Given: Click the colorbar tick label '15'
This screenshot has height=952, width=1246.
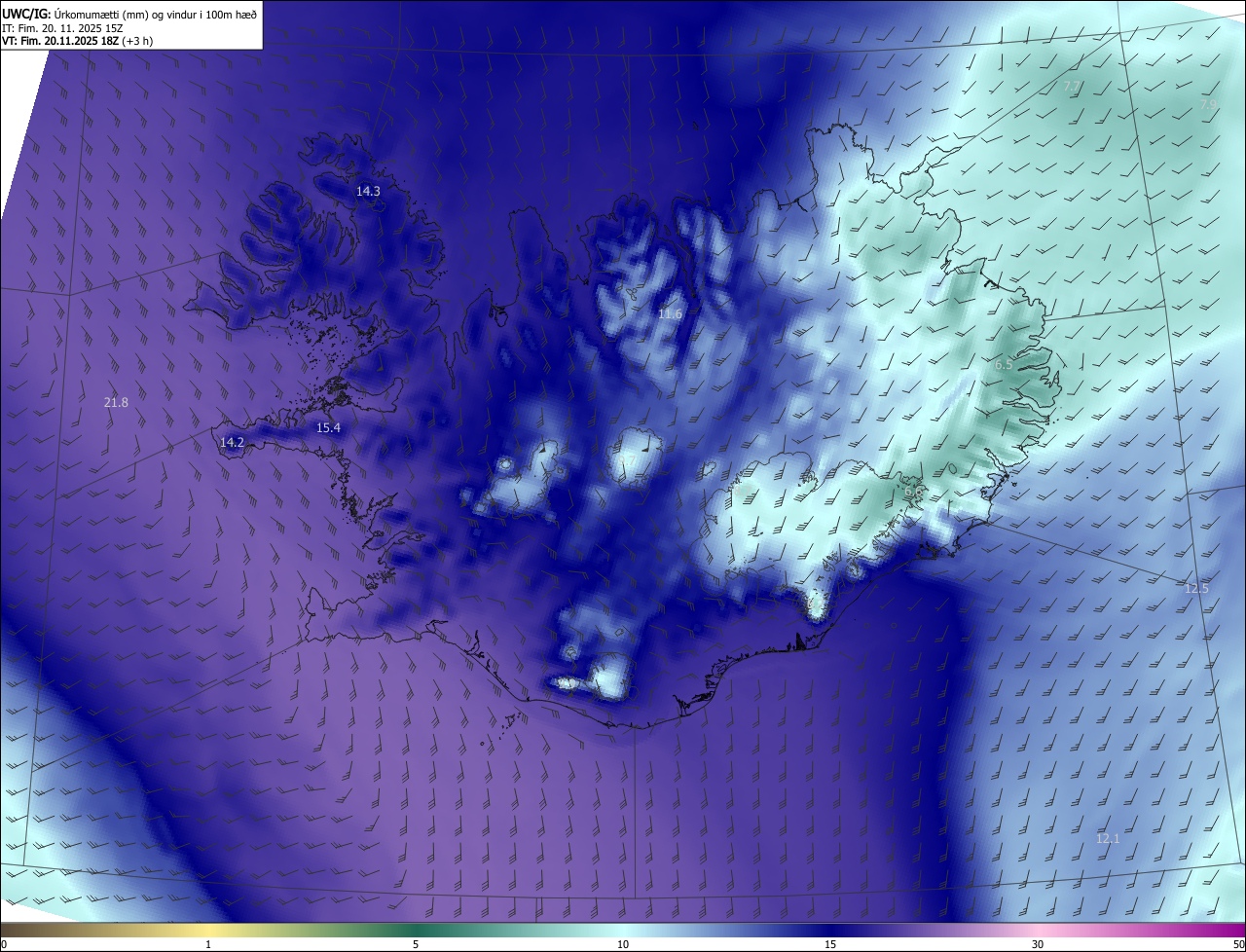Looking at the screenshot, I should pyautogui.click(x=830, y=944).
